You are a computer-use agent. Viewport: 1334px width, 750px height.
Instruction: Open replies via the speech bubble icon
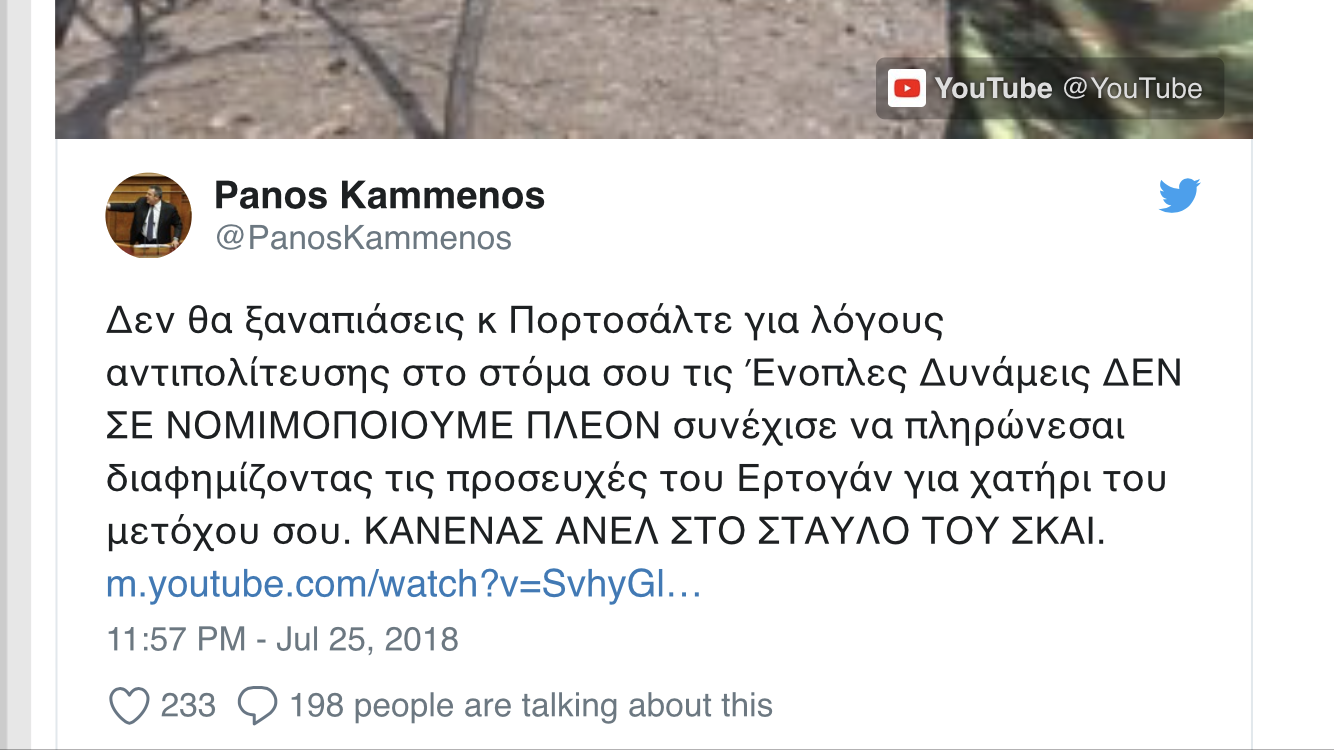pos(258,706)
